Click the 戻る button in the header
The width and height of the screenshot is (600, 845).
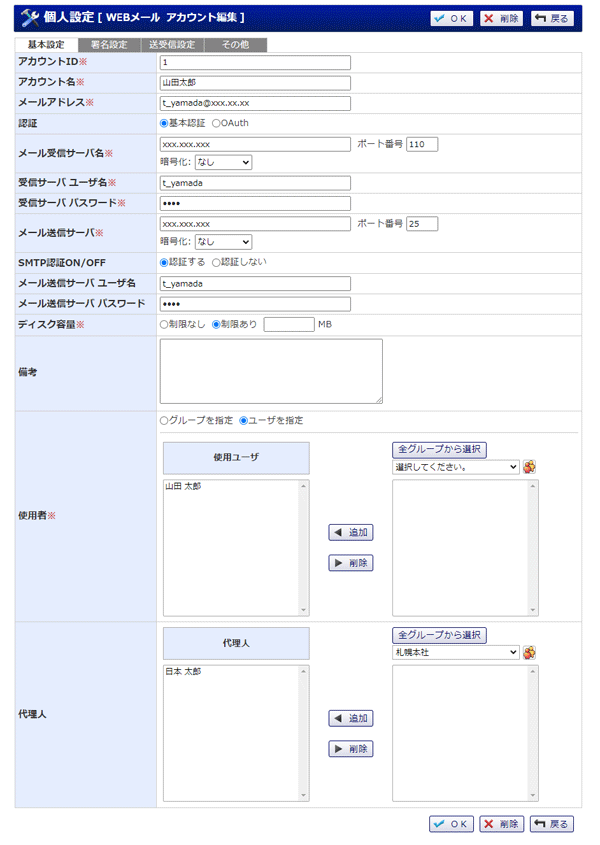(x=552, y=18)
